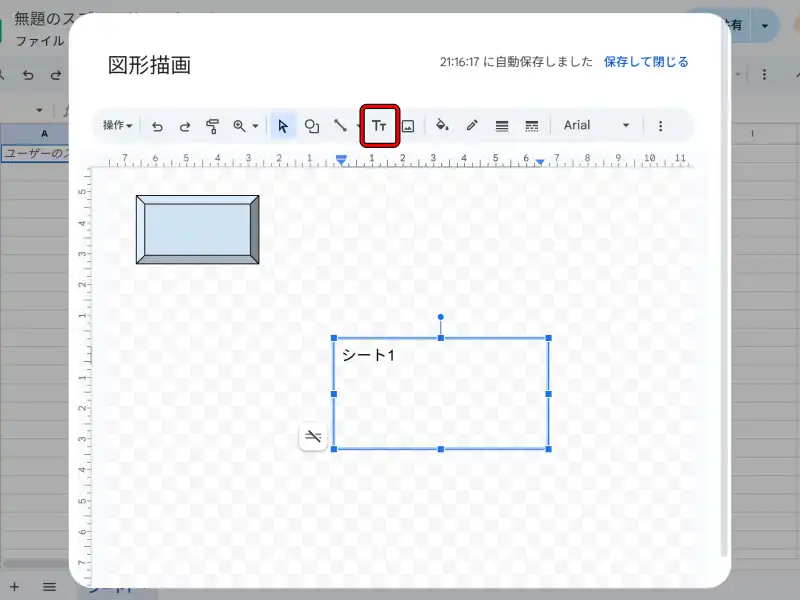Open the border color pencil

[472, 126]
